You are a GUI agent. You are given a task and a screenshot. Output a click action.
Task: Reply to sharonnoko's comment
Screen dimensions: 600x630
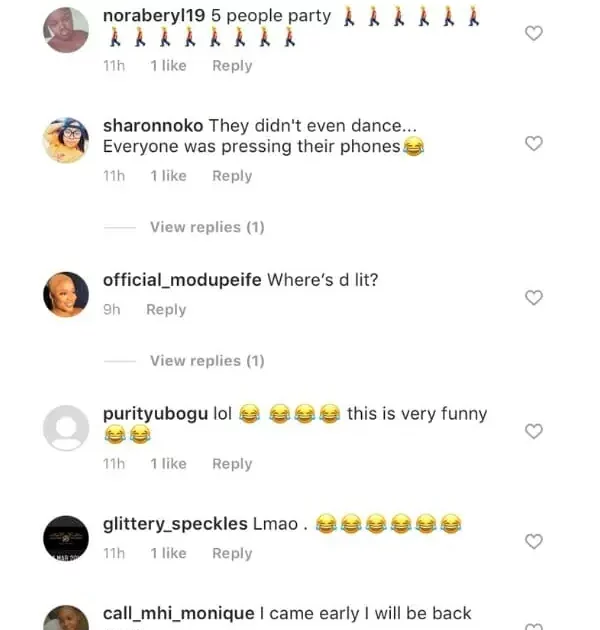(232, 176)
